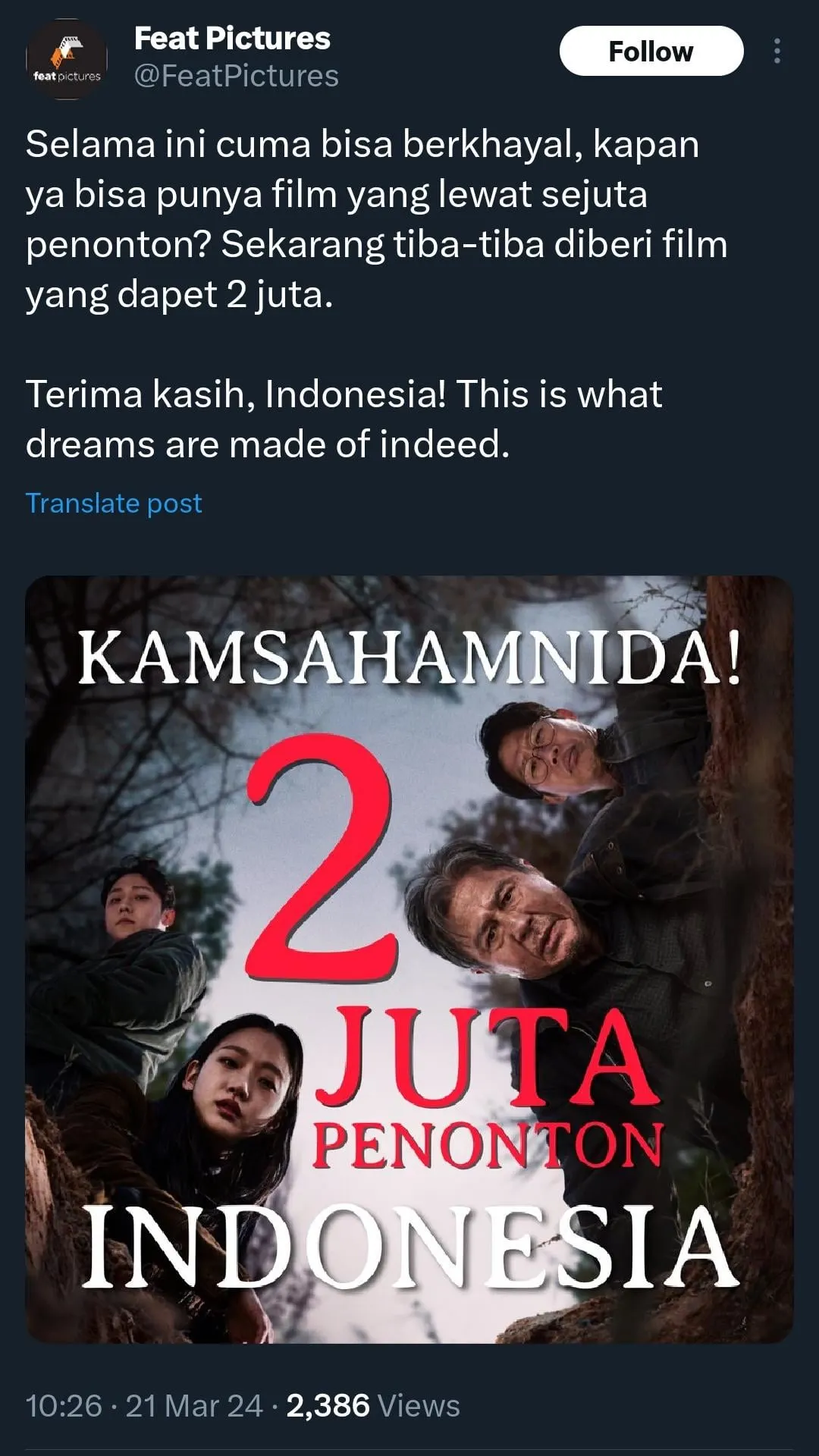Open the three-dot more options menu
Viewport: 819px width, 1456px height.
pos(777,51)
